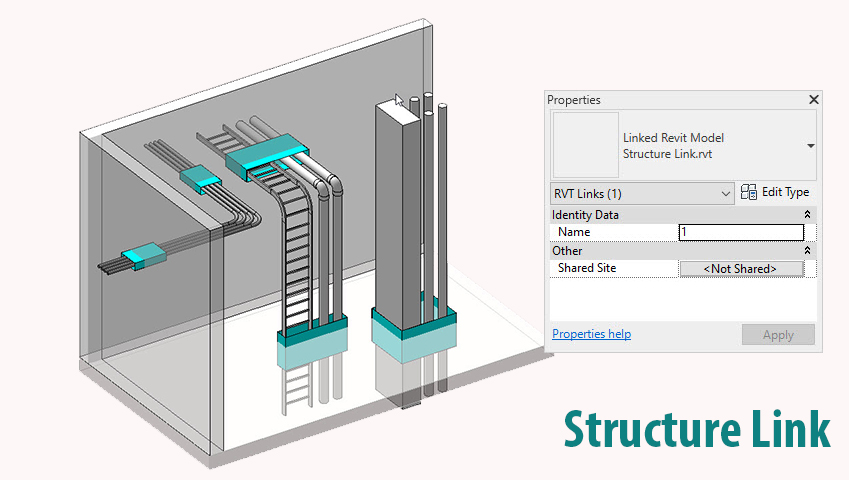
Task: Click the 'Other' group header text
Action: point(567,251)
